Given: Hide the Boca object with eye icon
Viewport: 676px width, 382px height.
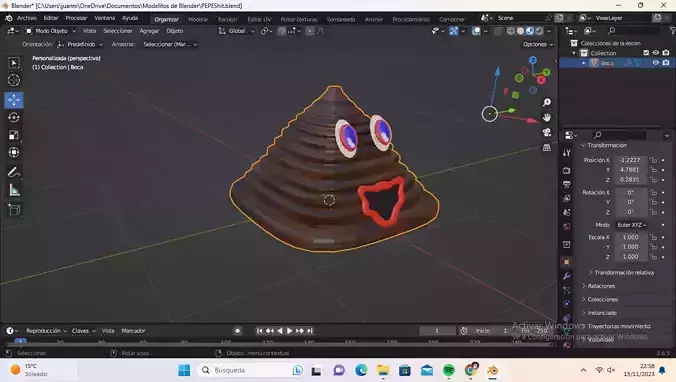Looking at the screenshot, I should [x=656, y=63].
